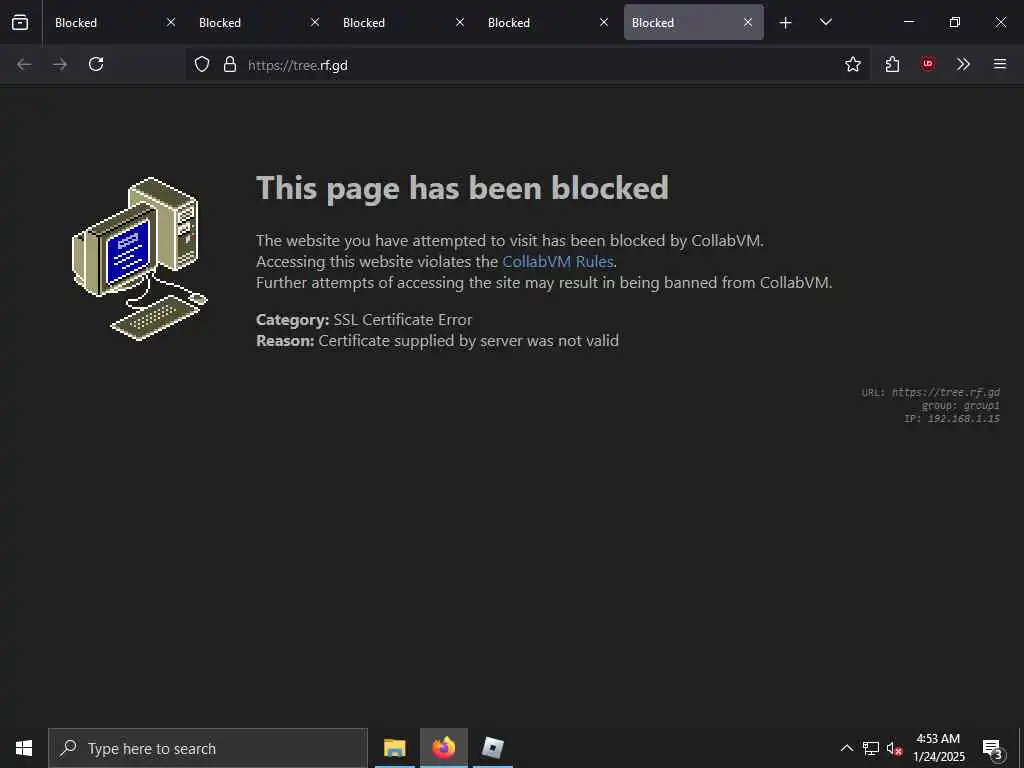Open the tracking protection shield panel
The height and width of the screenshot is (768, 1024).
(202, 64)
